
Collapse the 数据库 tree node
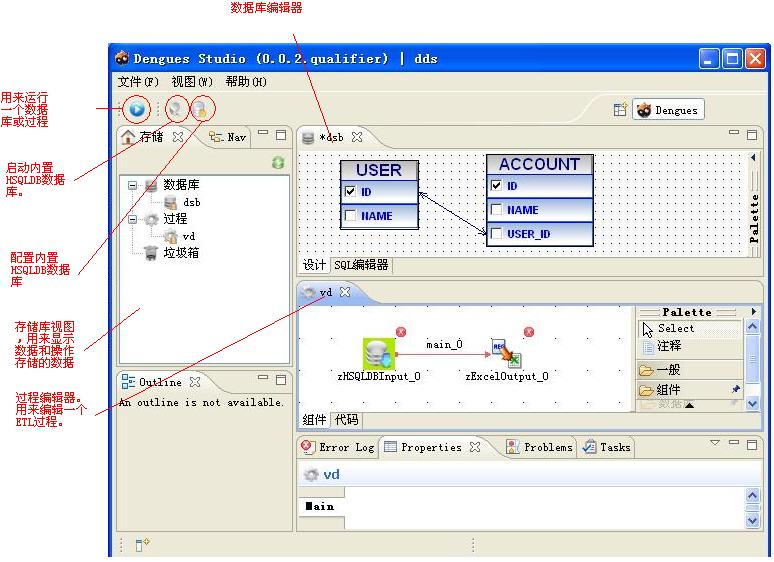tap(132, 186)
